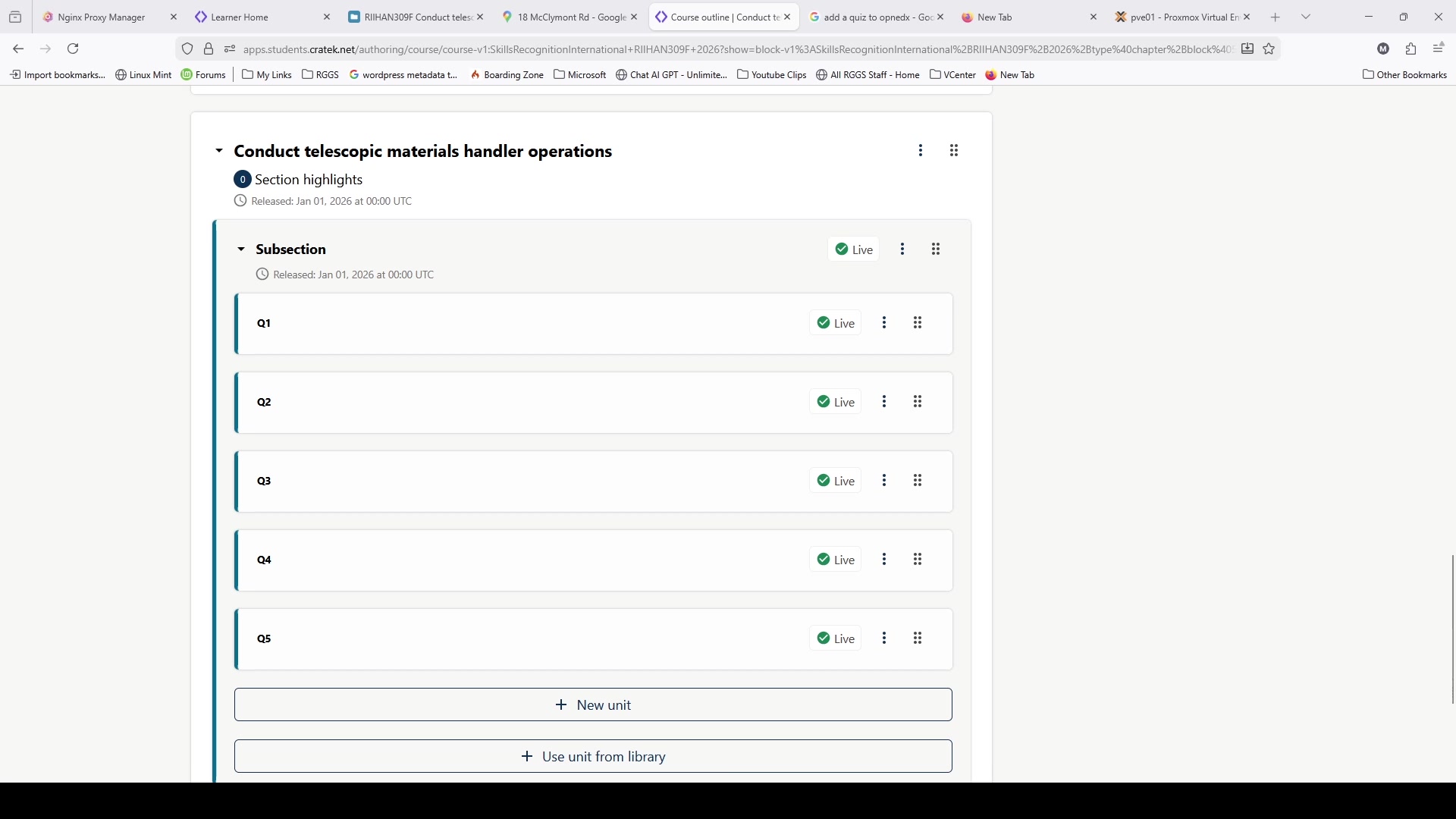This screenshot has height=819, width=1456.
Task: Click the Live status badge on Subsection
Action: 854,249
